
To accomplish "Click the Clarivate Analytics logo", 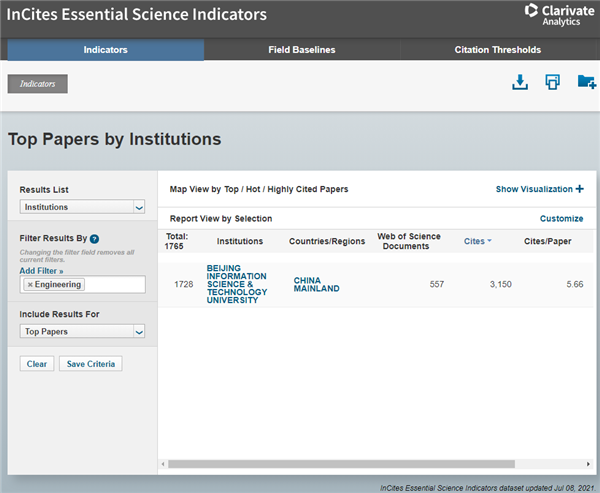I will (559, 14).
